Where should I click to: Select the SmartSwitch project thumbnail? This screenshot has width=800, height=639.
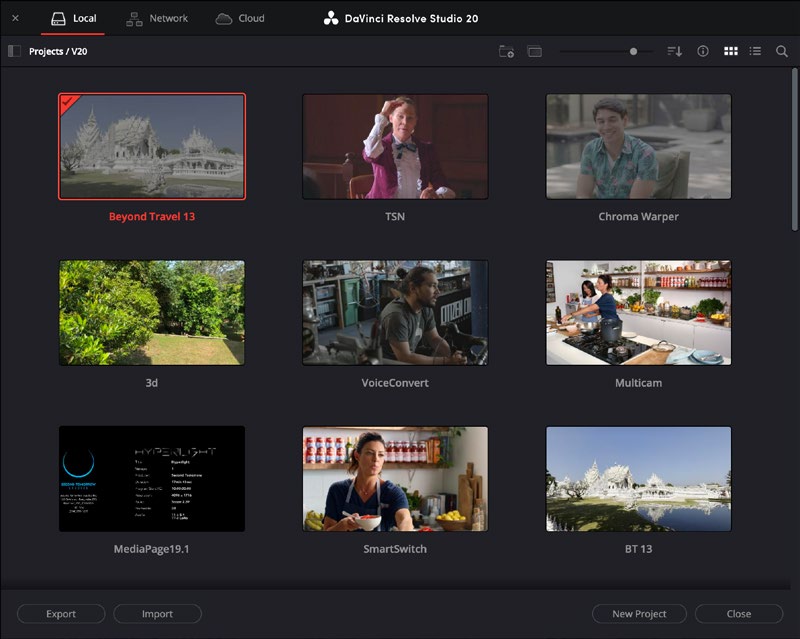tap(395, 479)
